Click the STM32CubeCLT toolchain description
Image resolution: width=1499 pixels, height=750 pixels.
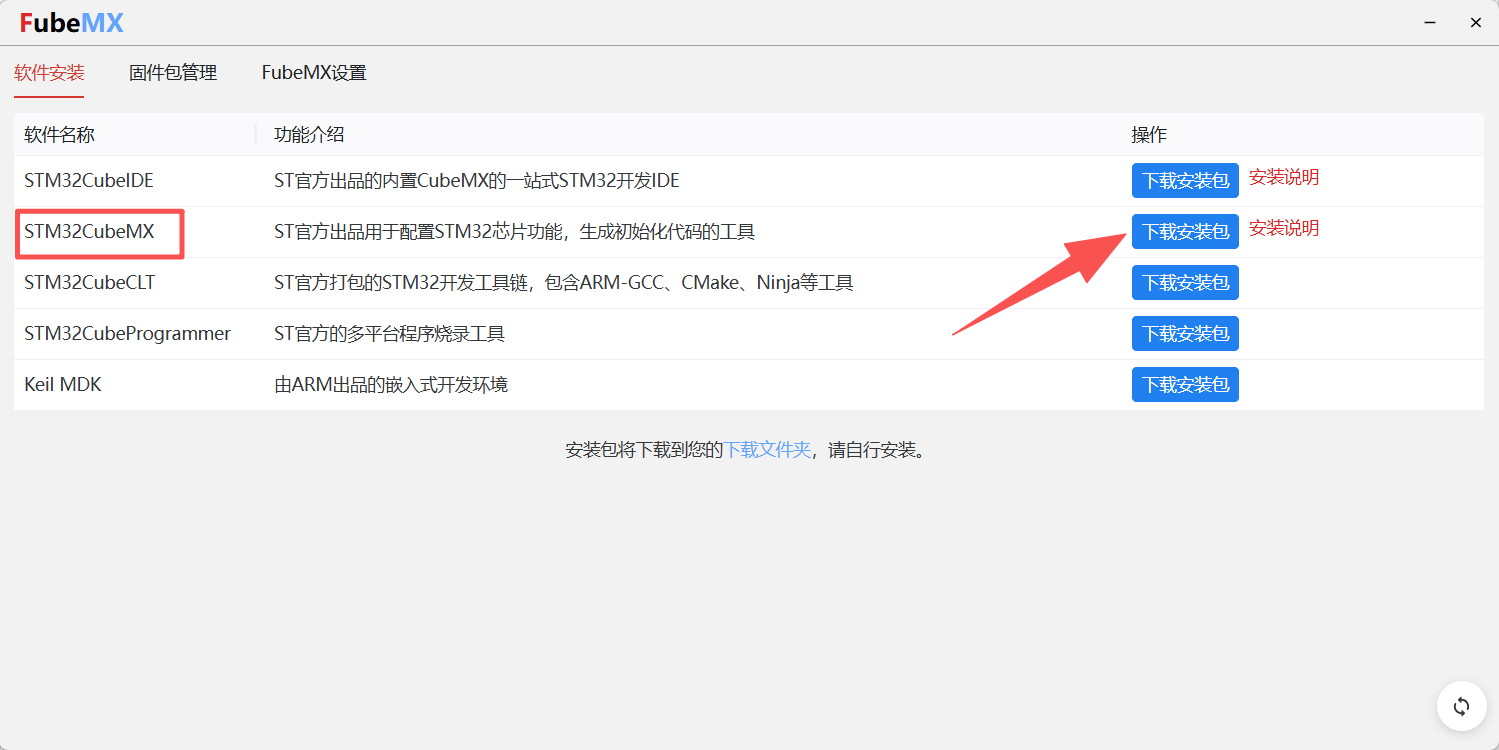(x=563, y=283)
